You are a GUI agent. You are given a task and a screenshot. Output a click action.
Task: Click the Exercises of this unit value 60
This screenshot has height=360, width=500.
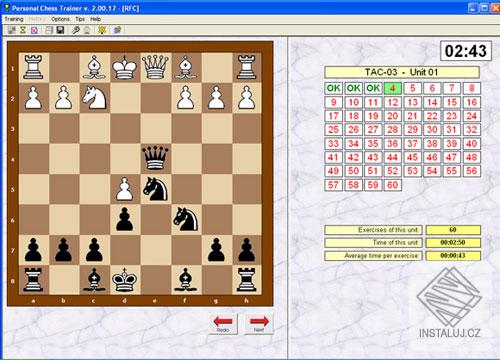[x=453, y=230]
